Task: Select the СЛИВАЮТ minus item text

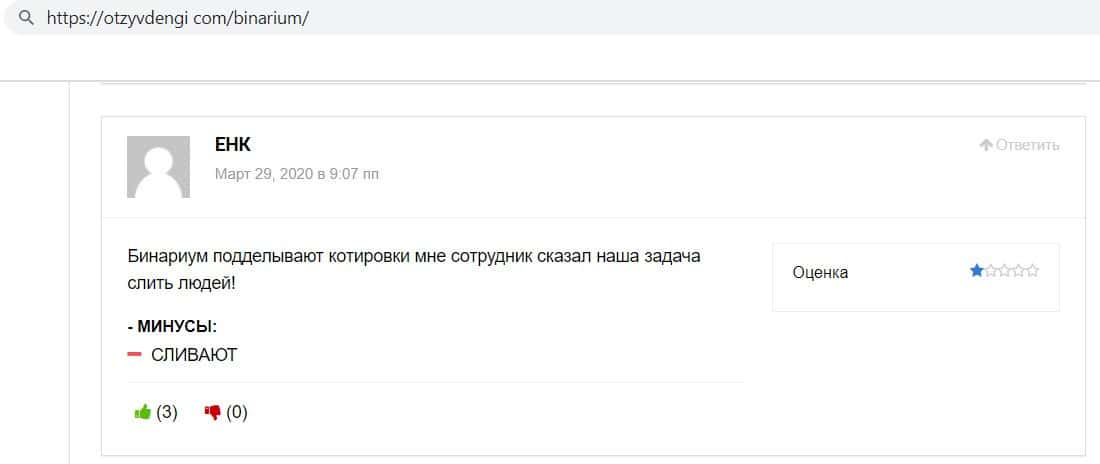Action: (194, 355)
